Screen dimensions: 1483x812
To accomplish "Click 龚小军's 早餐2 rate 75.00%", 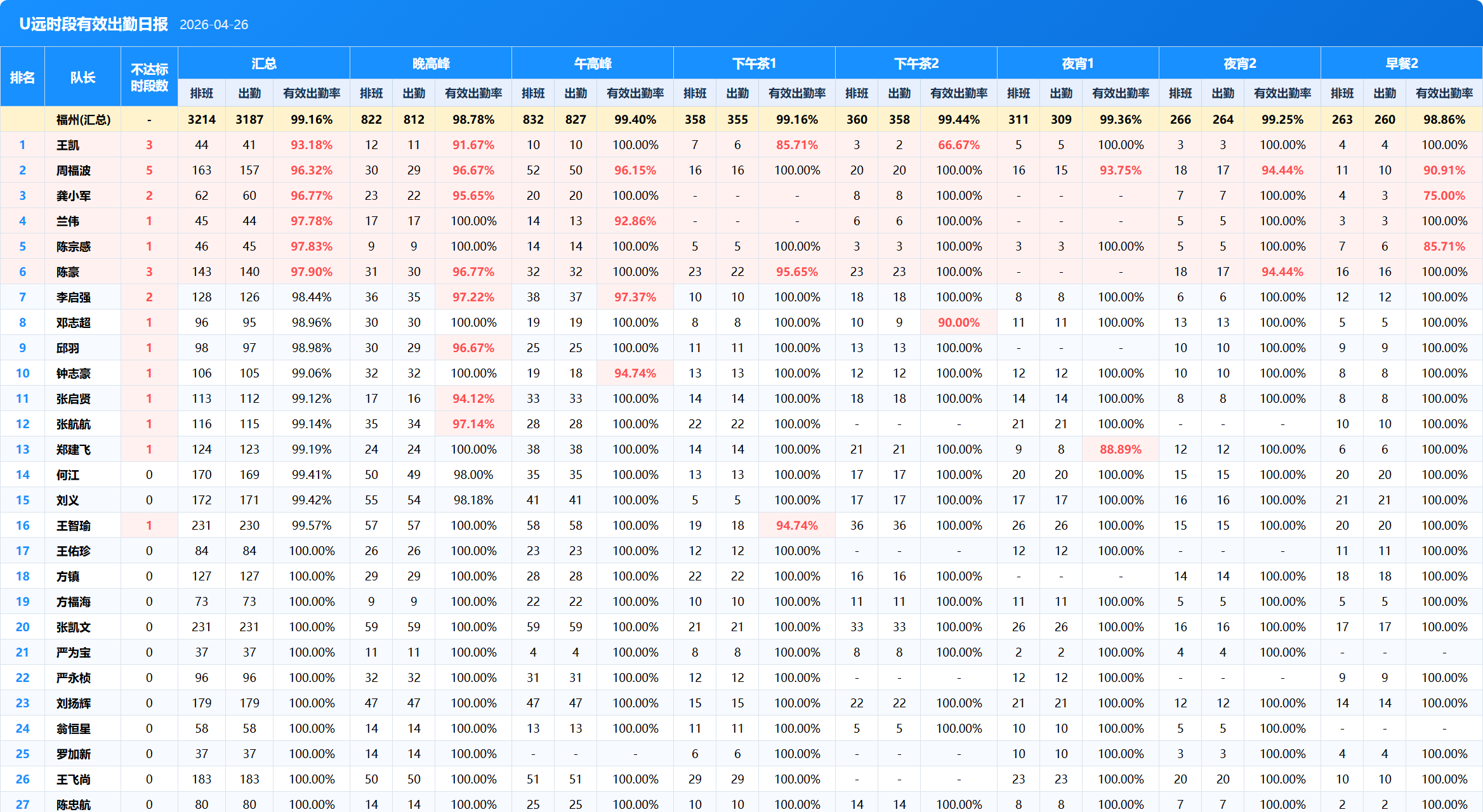I will [1444, 195].
